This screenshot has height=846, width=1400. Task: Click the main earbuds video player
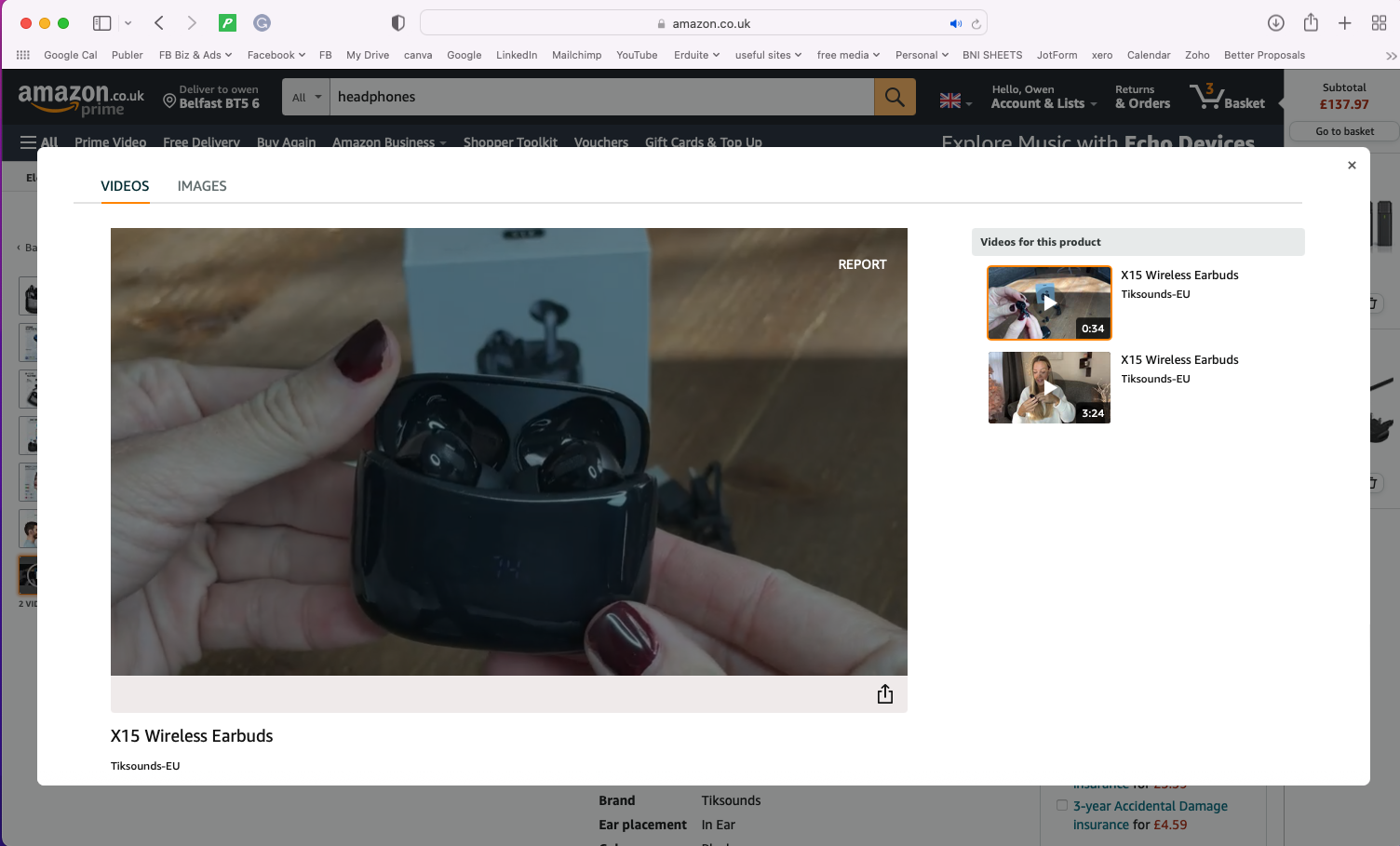(x=509, y=451)
